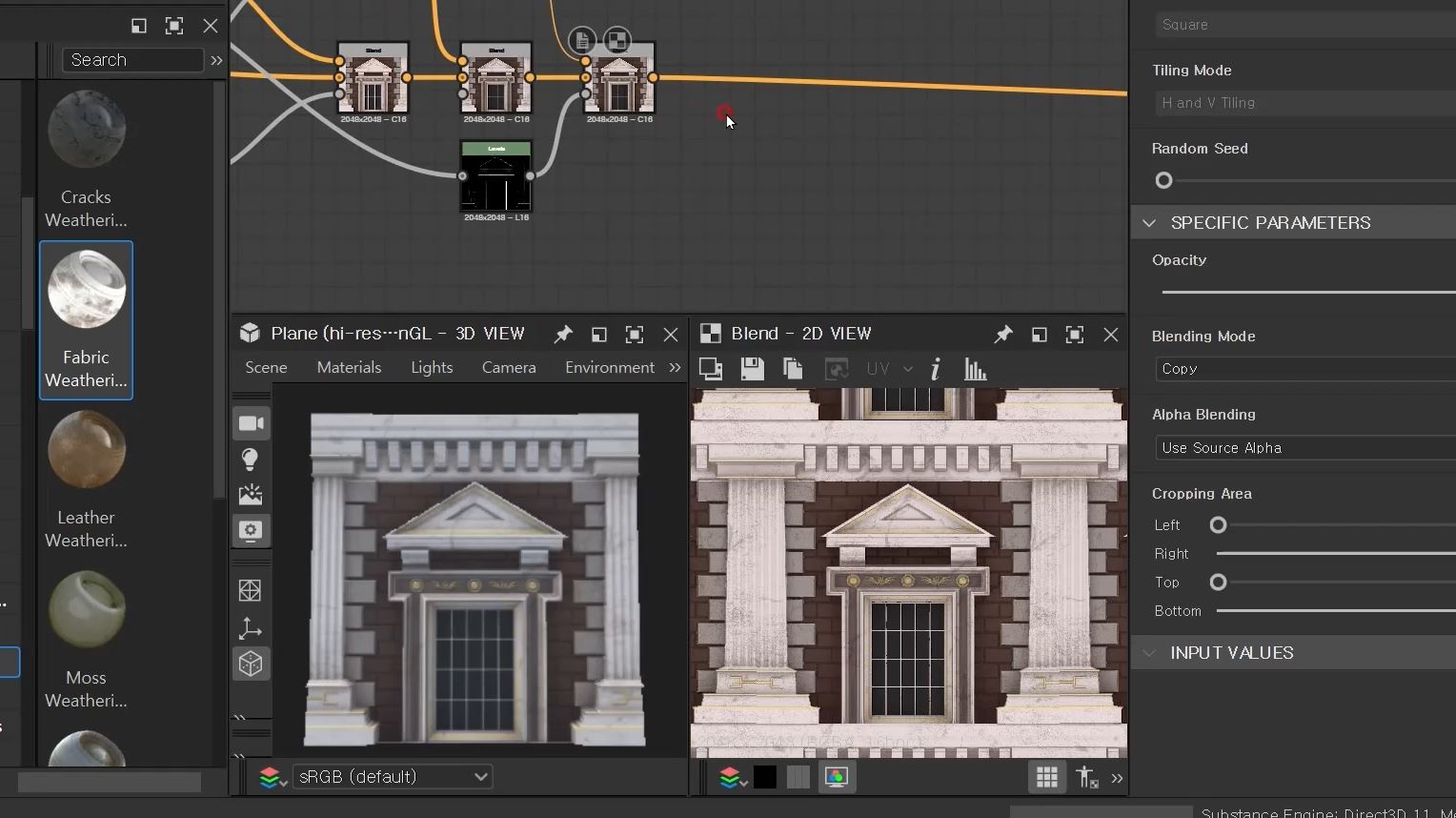
Task: Click the info icon in 2D View toolbar
Action: pos(936,369)
